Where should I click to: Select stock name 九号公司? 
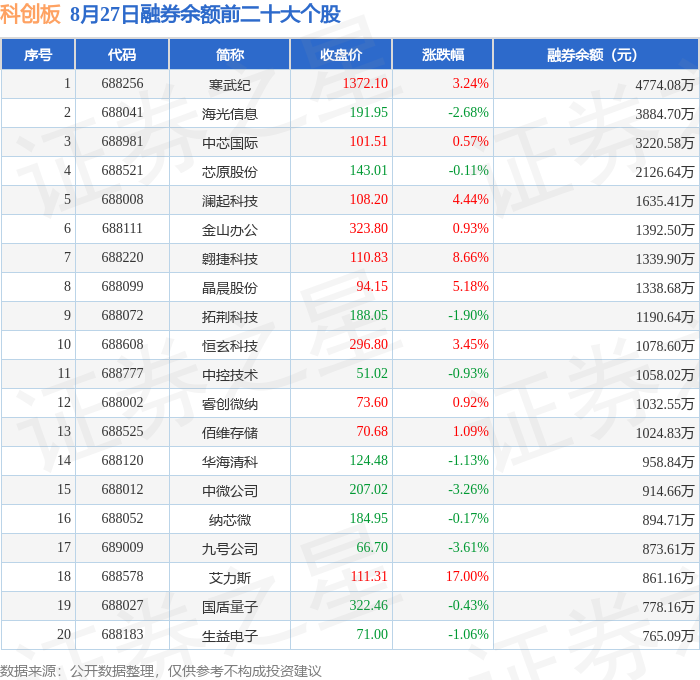click(229, 549)
